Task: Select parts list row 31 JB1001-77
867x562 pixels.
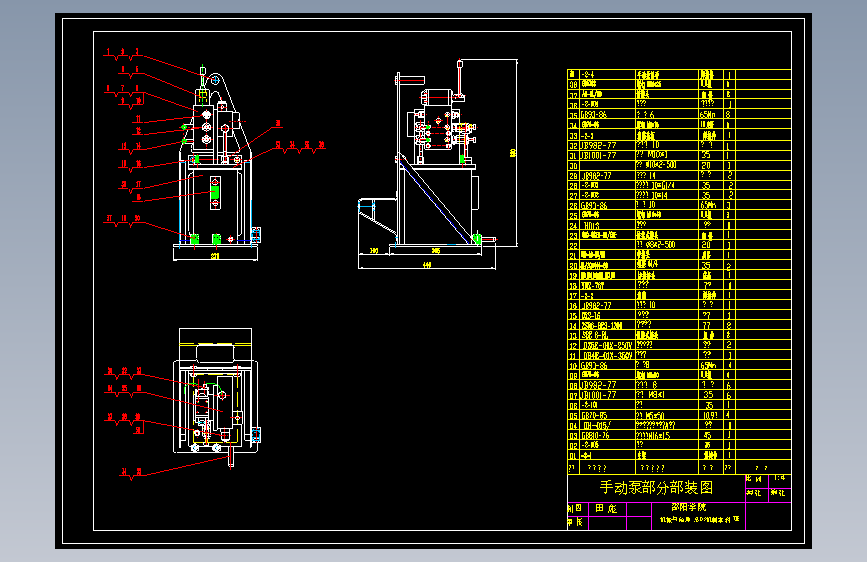Action: click(679, 155)
